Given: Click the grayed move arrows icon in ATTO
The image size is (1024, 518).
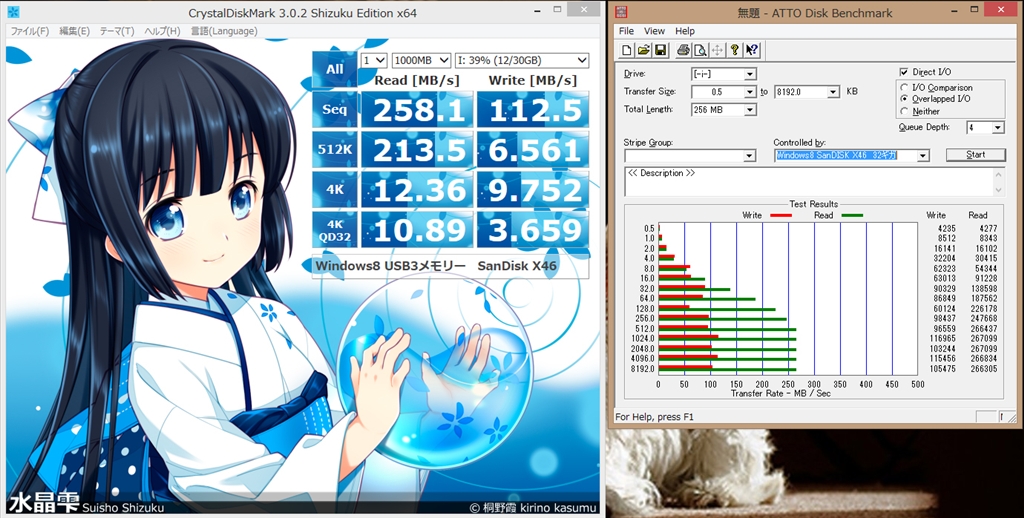Looking at the screenshot, I should pyautogui.click(x=717, y=50).
